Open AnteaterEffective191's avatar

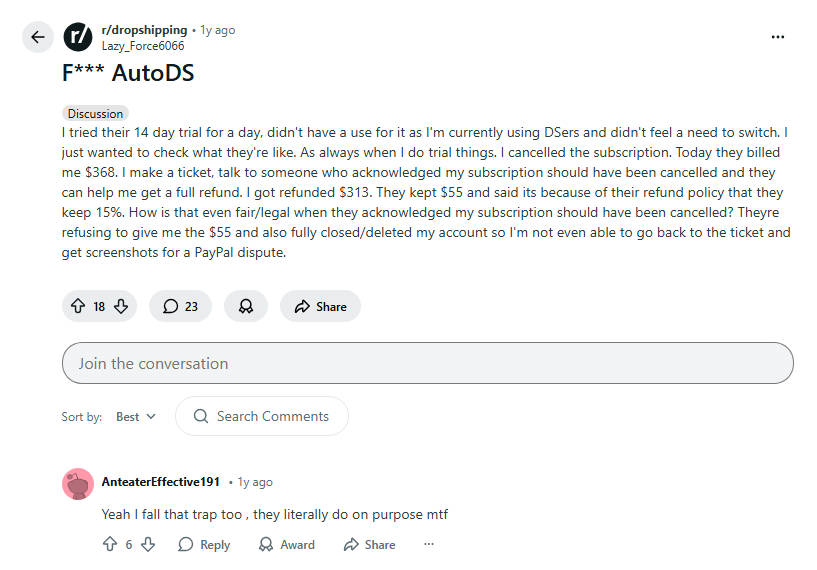click(78, 484)
